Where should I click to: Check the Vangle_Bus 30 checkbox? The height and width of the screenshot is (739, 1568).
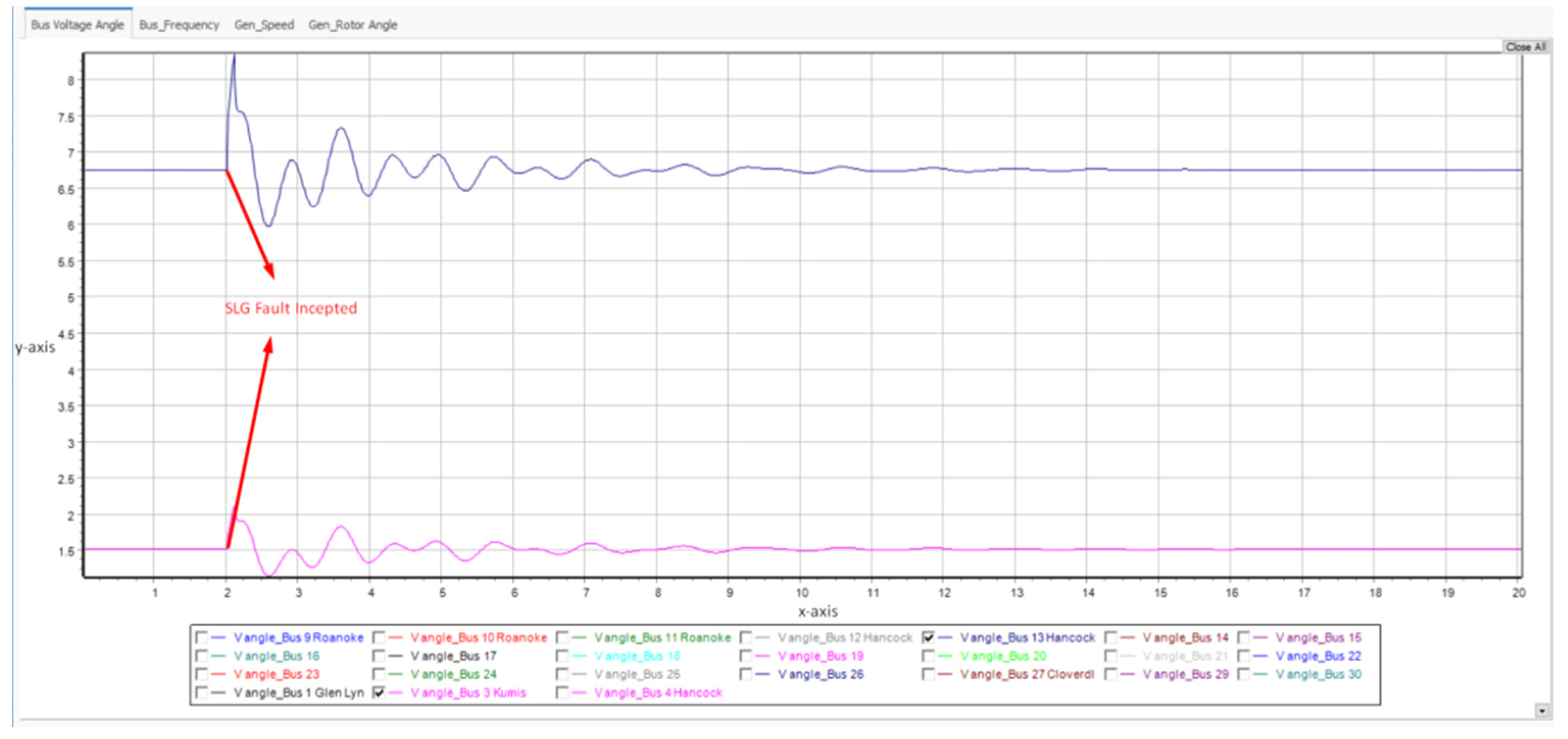coord(1243,674)
